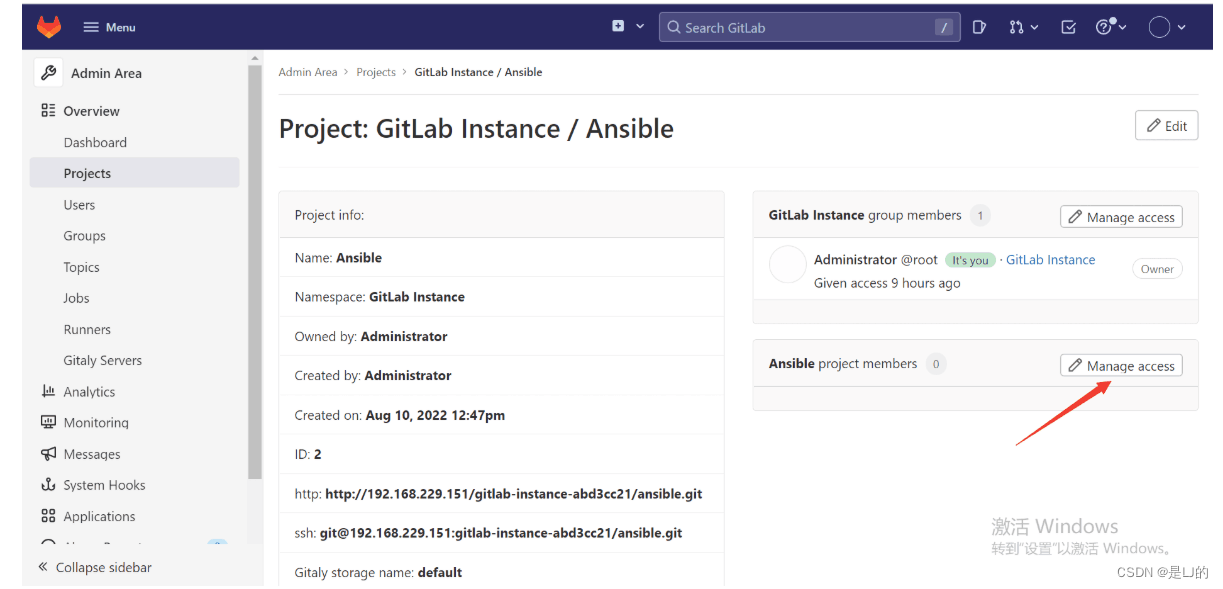
Task: Click GitLab Instance / Ansible breadcrumb
Action: [x=478, y=72]
